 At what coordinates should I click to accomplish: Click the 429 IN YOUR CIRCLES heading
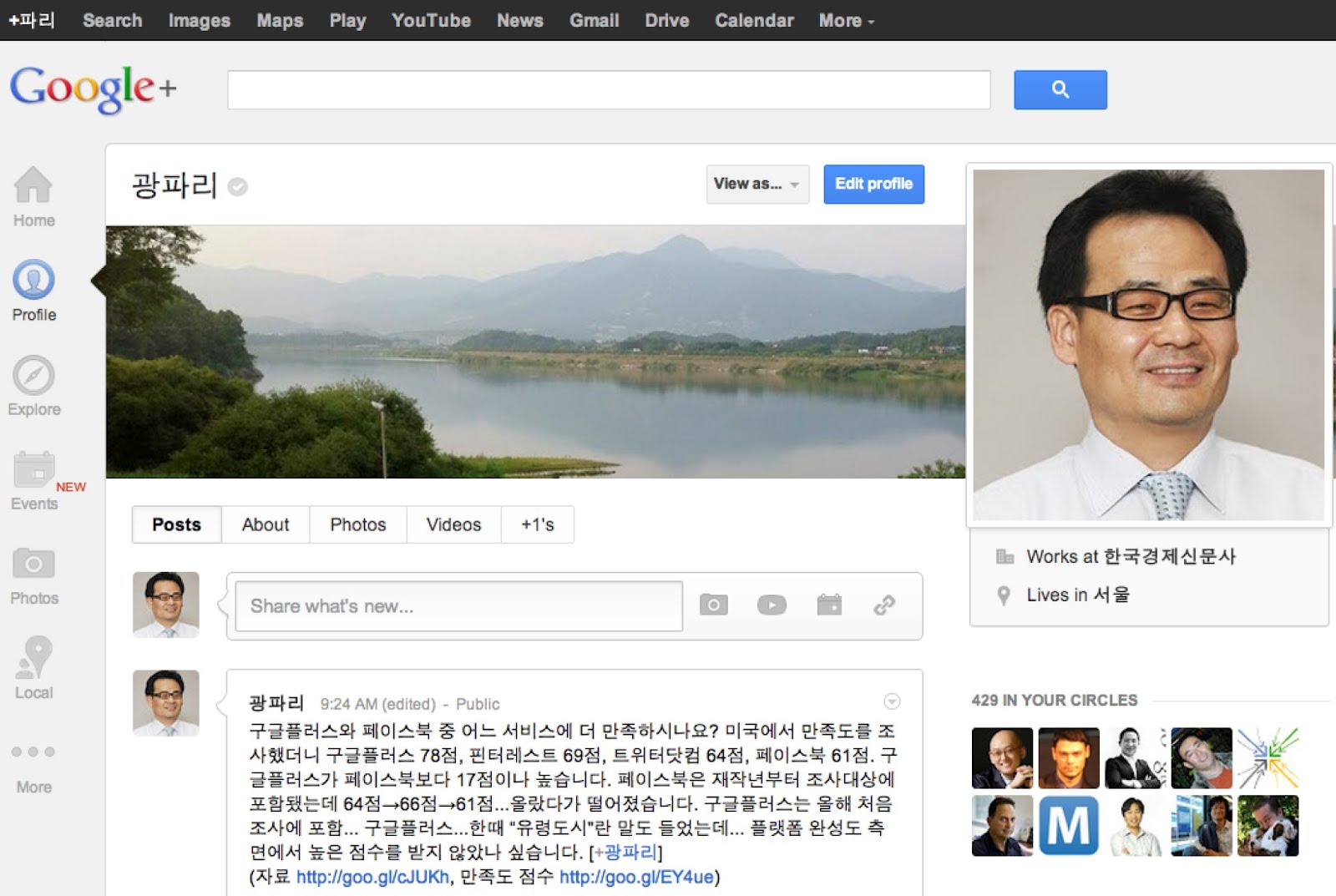pyautogui.click(x=1055, y=700)
